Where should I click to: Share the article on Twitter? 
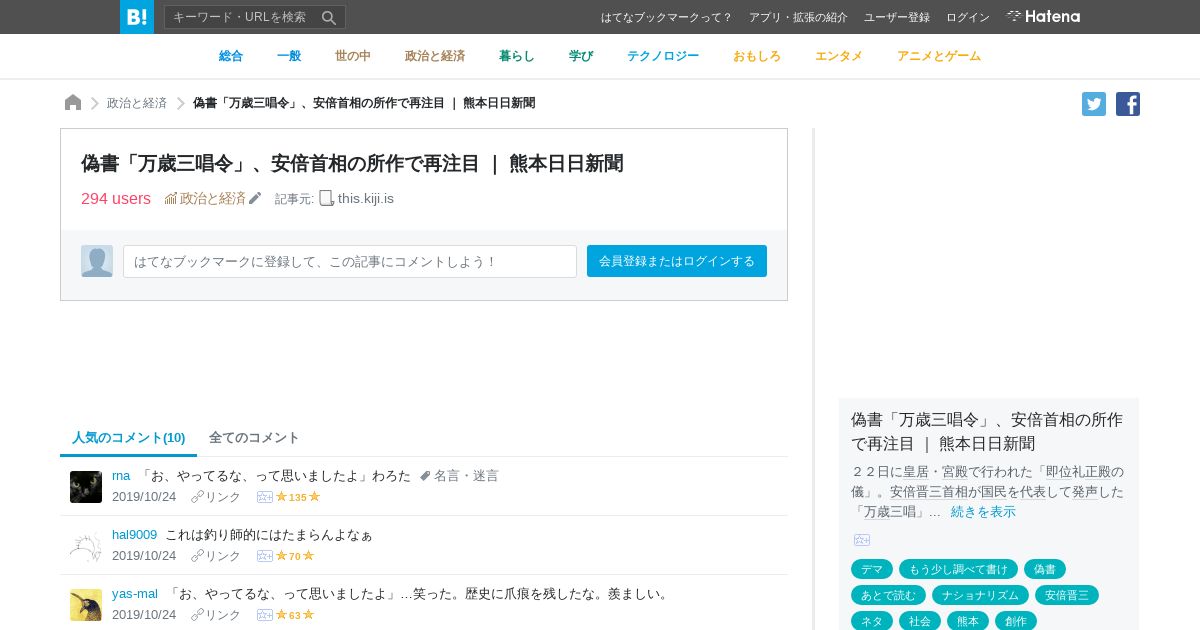click(1094, 104)
